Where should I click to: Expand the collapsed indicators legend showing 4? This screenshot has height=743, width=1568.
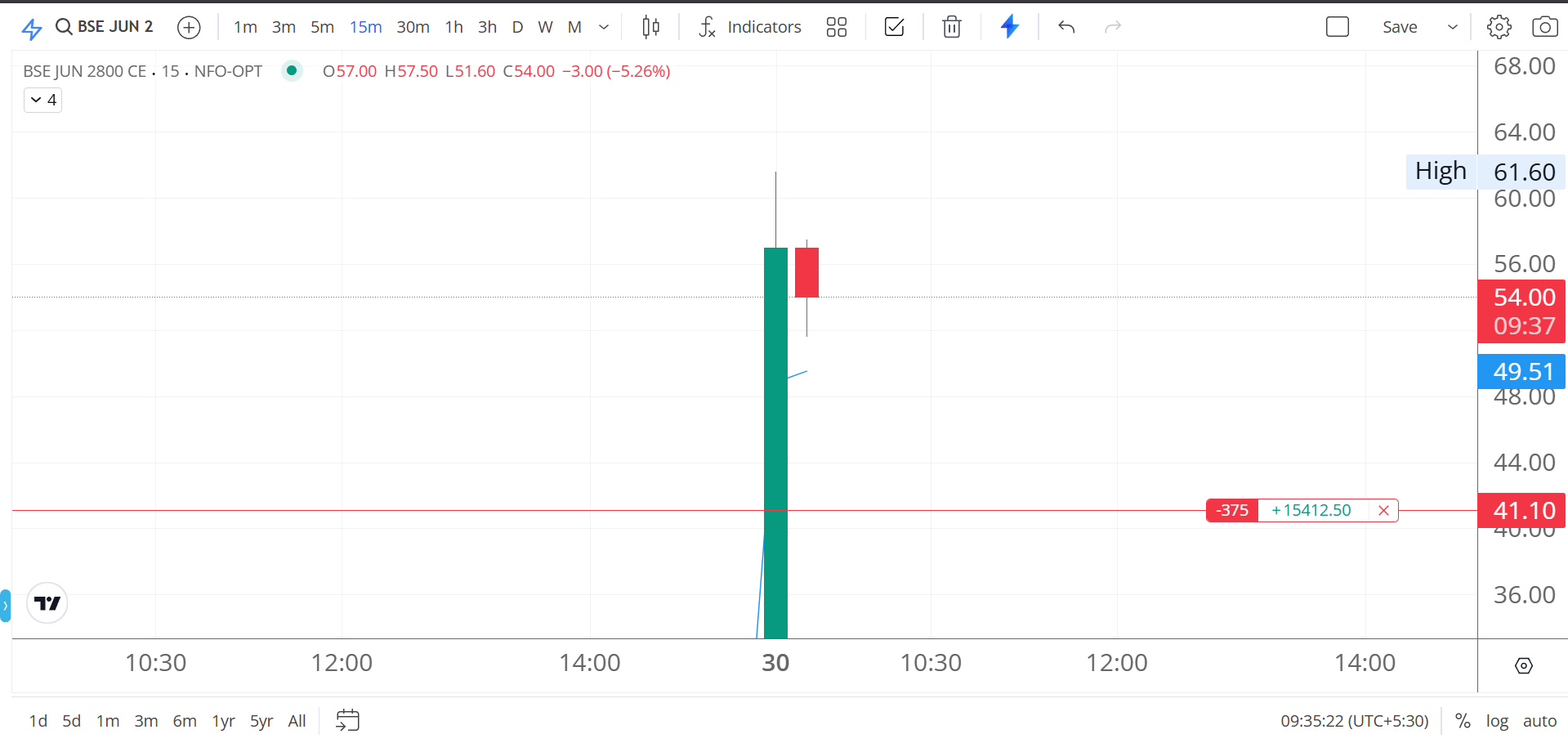pyautogui.click(x=43, y=101)
